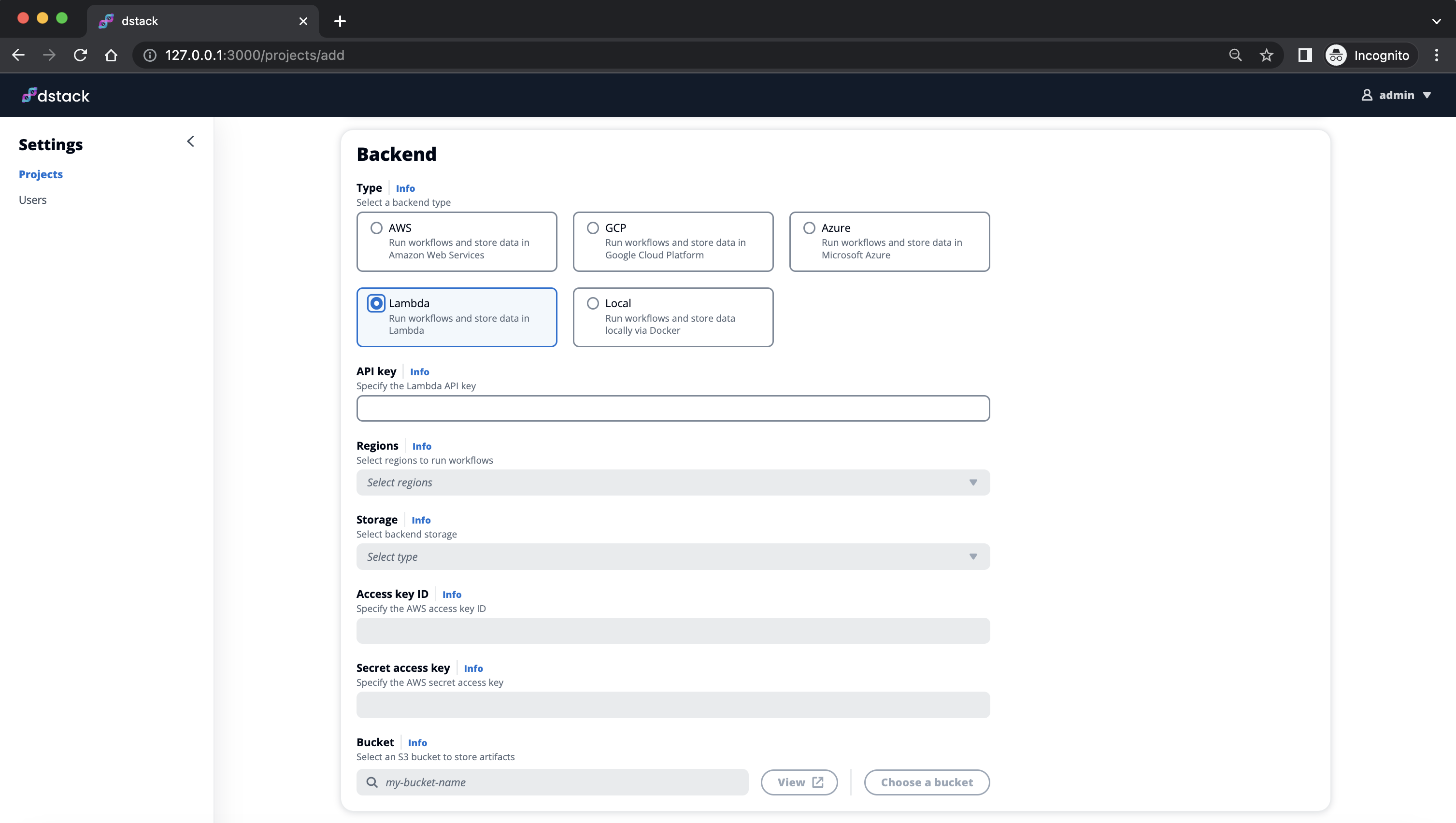The width and height of the screenshot is (1456, 823).
Task: Open the browser home page
Action: click(x=111, y=55)
